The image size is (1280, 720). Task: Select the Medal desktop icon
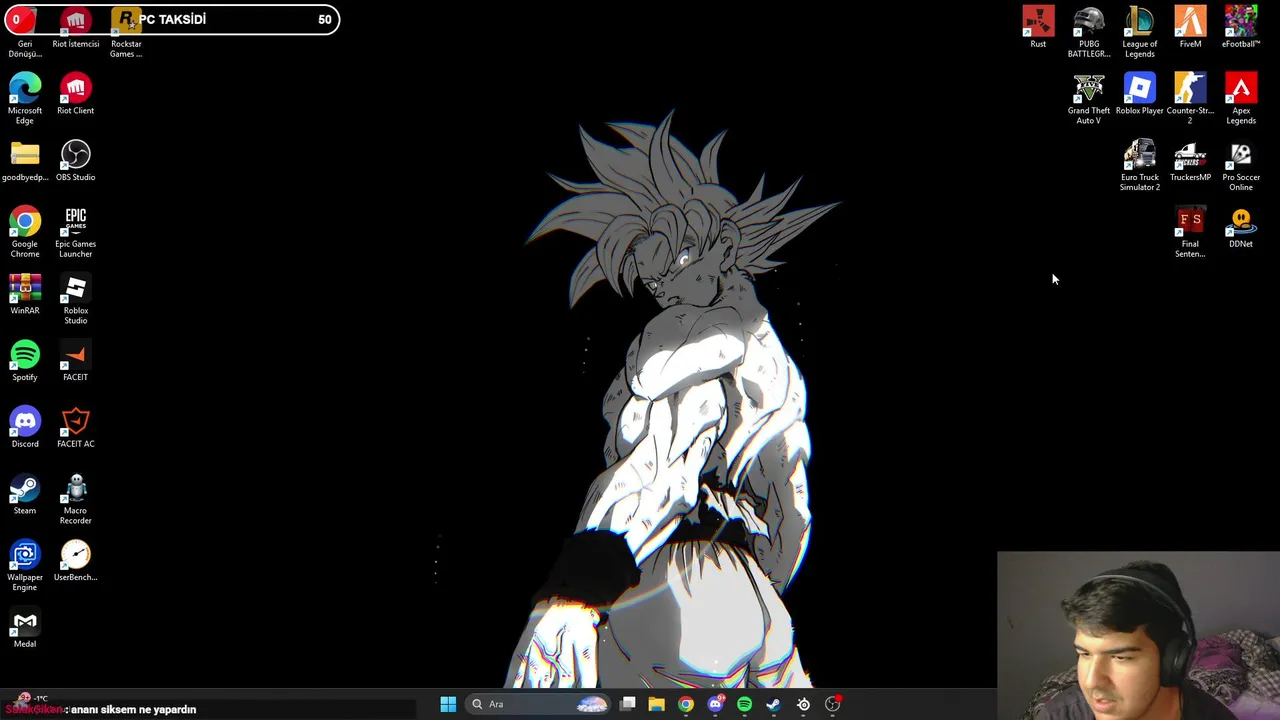pyautogui.click(x=25, y=627)
